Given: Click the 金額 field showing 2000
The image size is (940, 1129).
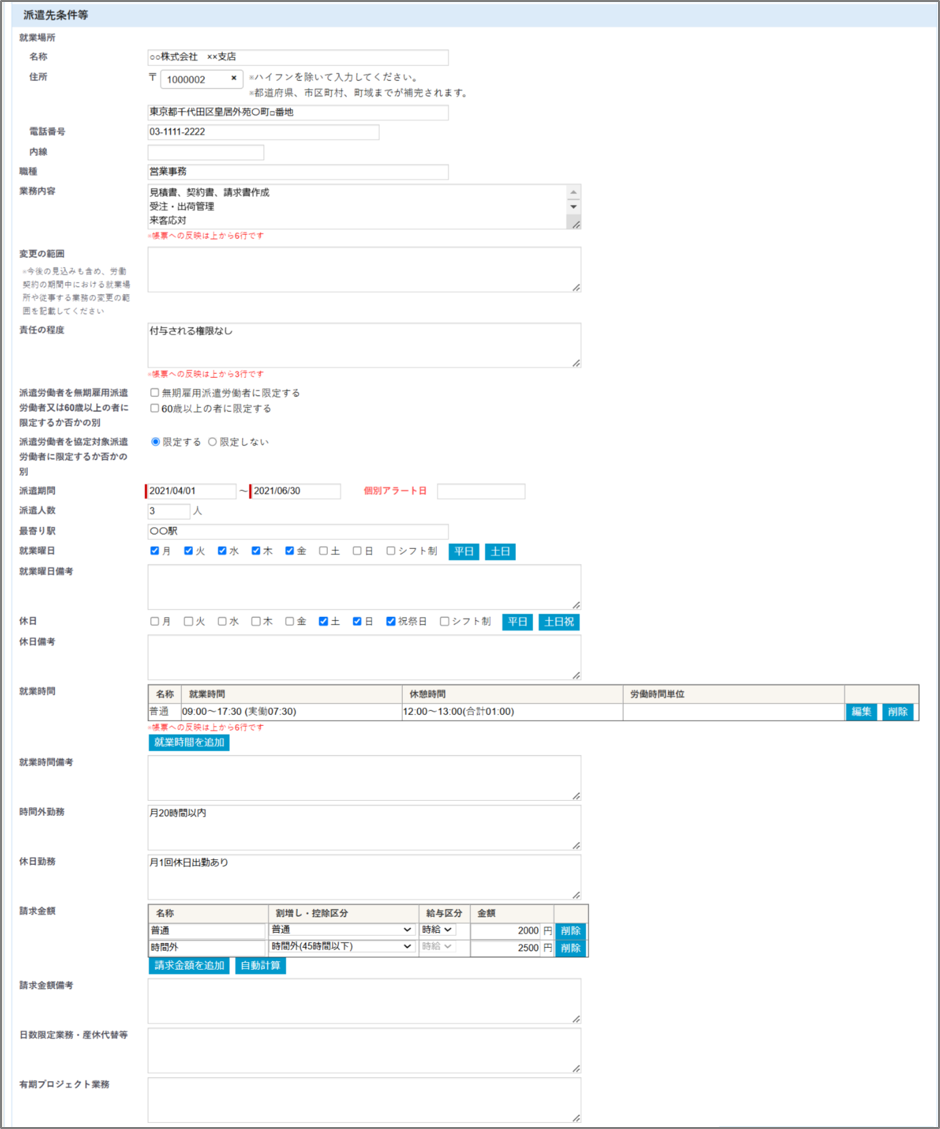Looking at the screenshot, I should tap(505, 931).
